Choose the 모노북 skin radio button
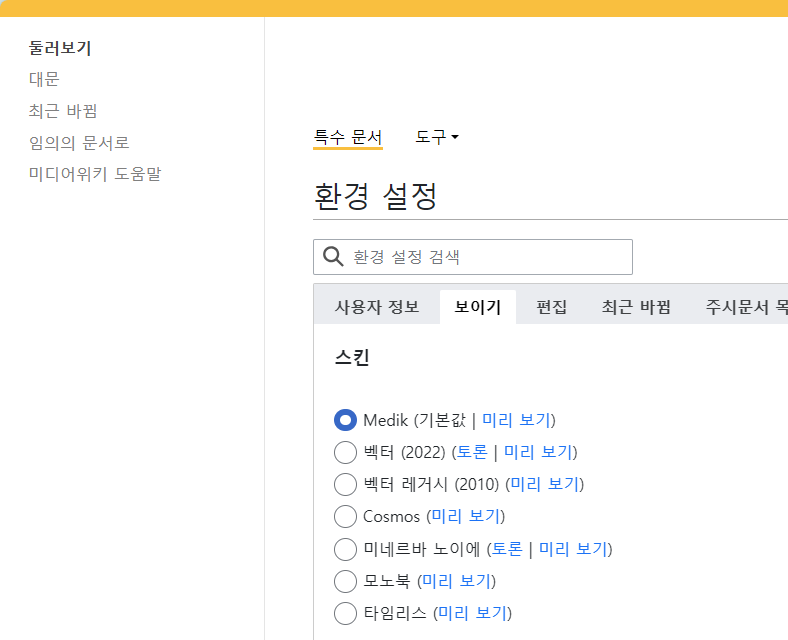 point(345,581)
